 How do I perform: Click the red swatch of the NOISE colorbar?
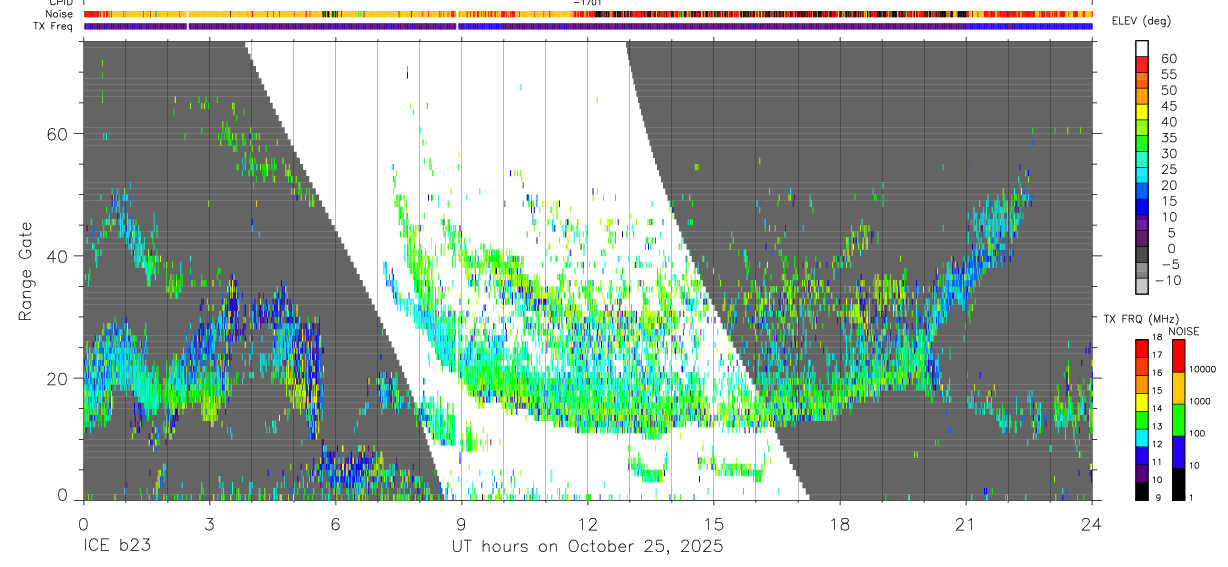pos(1178,356)
